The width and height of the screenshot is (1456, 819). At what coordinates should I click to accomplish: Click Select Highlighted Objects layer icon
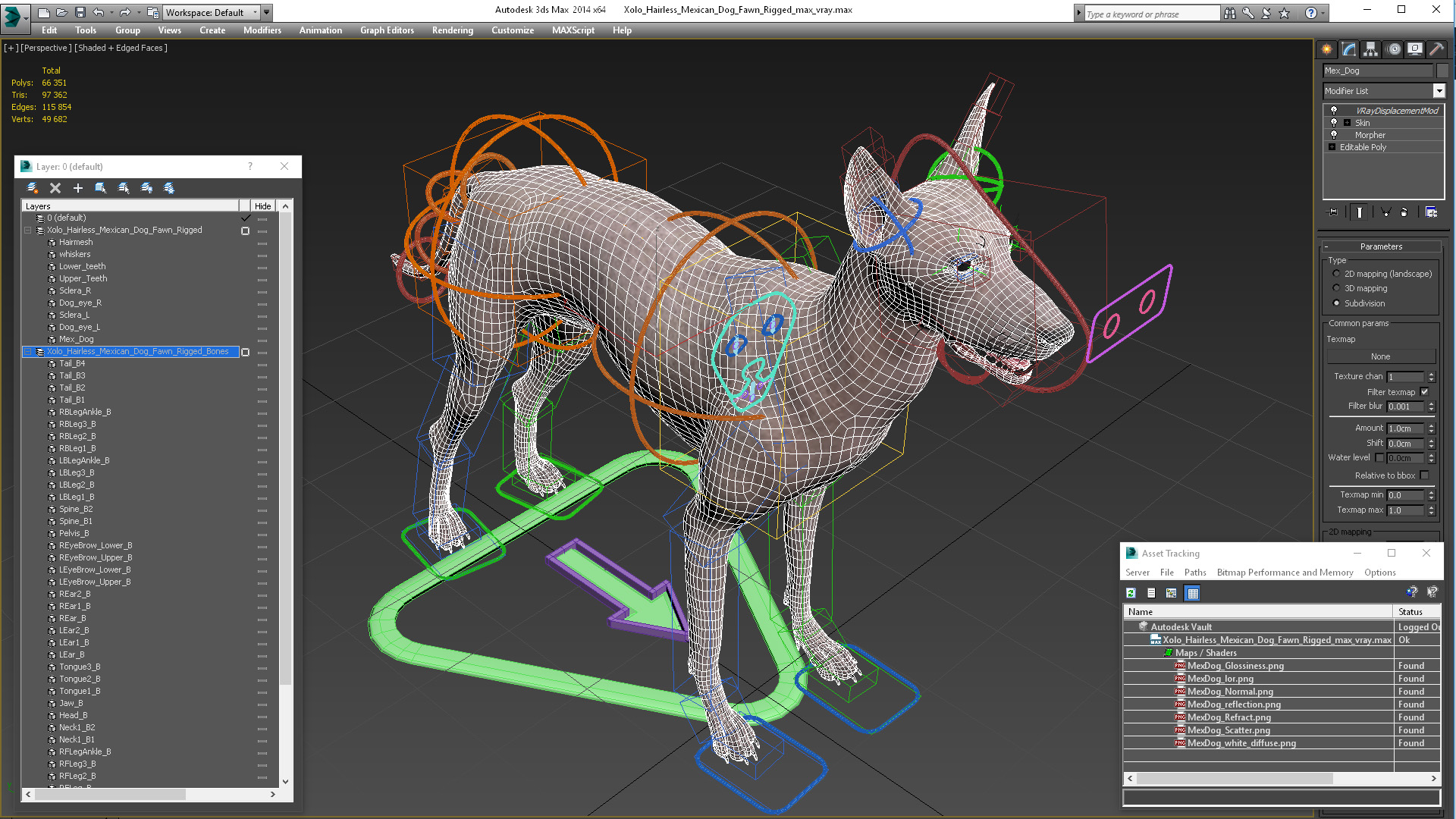pos(101,188)
